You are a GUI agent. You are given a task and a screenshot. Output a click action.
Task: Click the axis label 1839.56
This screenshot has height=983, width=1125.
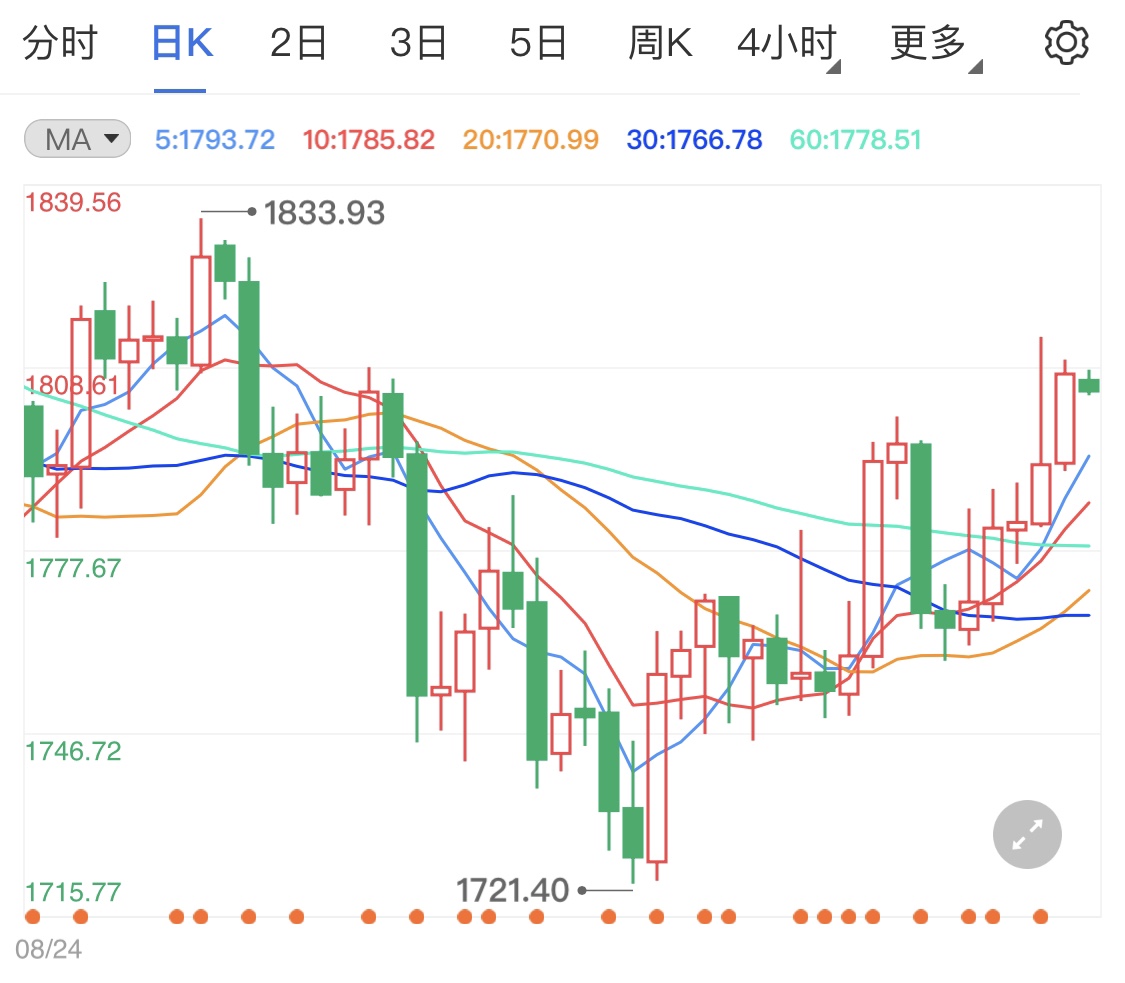click(73, 202)
